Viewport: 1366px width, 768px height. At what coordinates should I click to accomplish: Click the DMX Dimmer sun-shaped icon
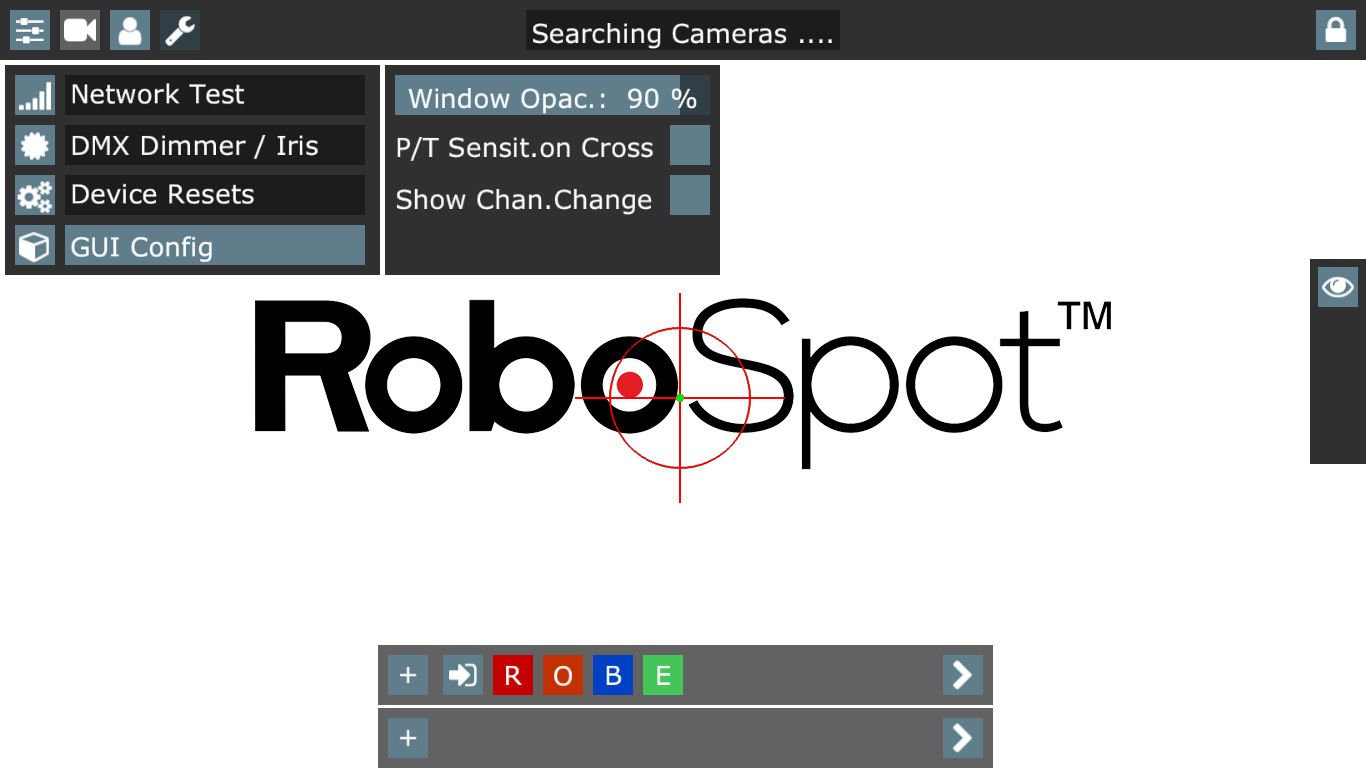pyautogui.click(x=35, y=145)
